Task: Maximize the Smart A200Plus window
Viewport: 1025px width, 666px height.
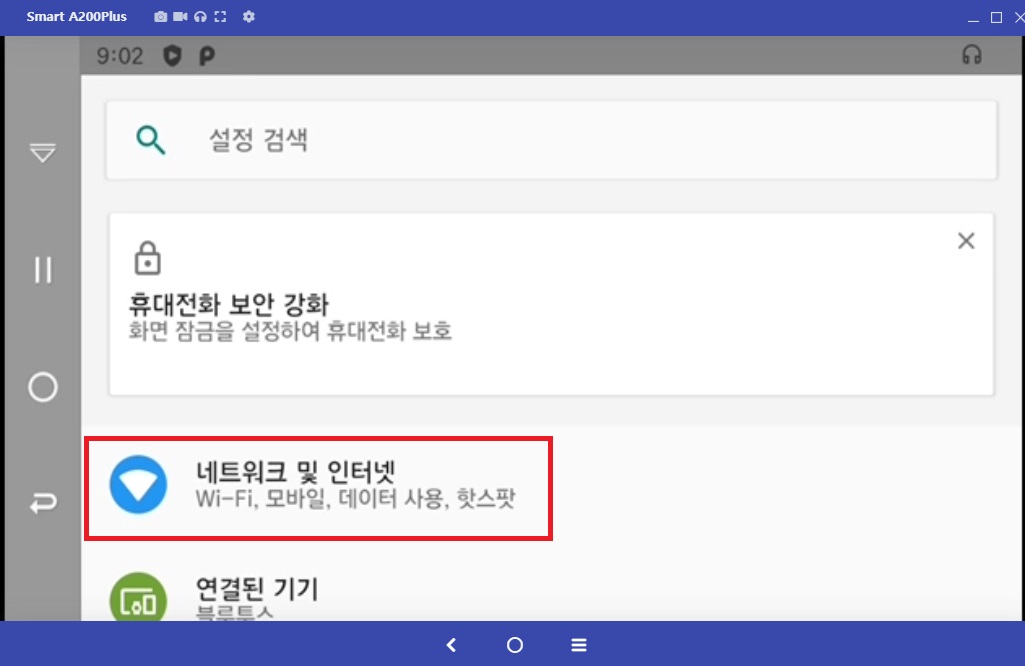Action: (996, 18)
